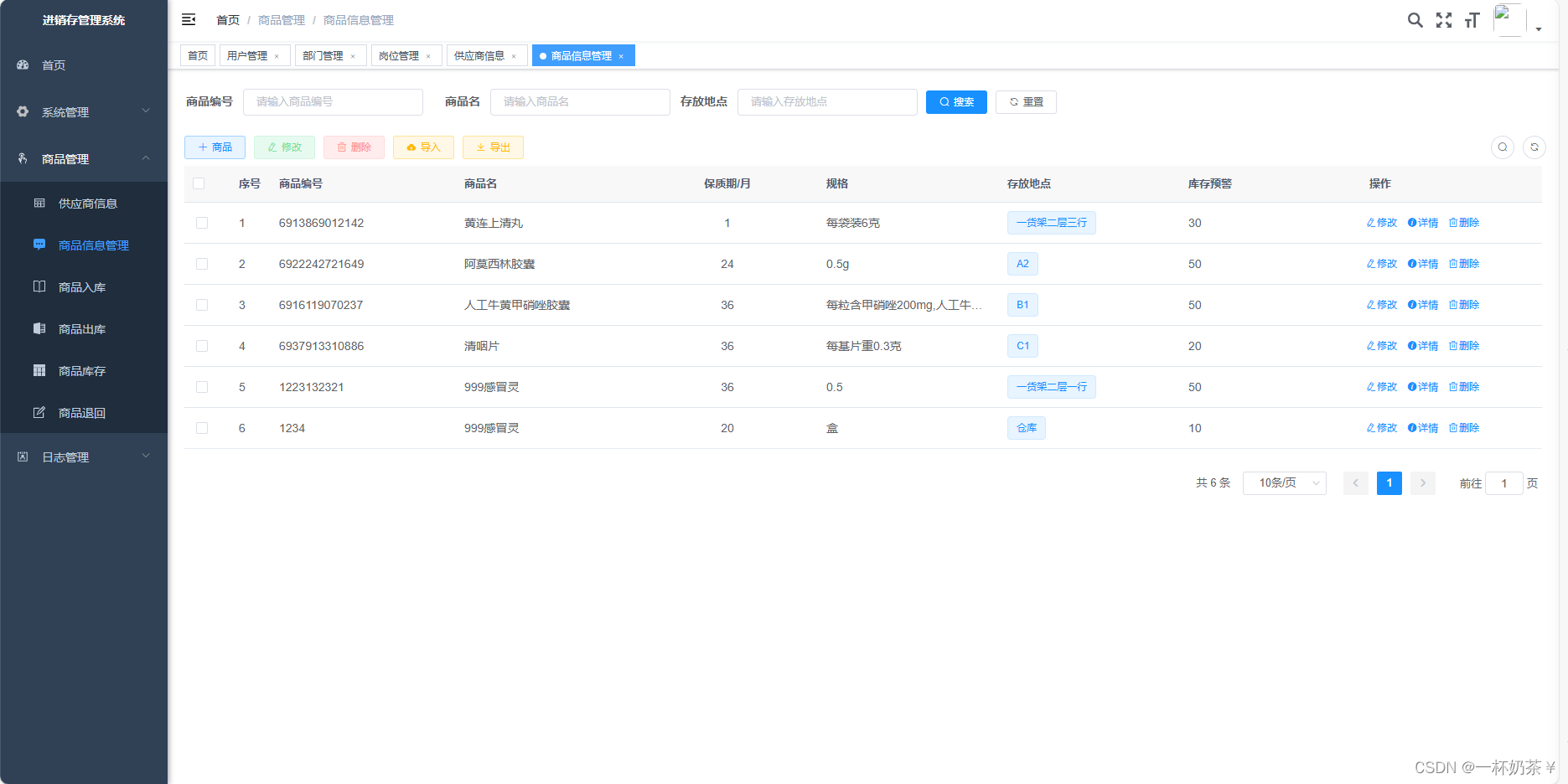Edit 黄连上清丸 via 修改 link
Image resolution: width=1568 pixels, height=784 pixels.
(1382, 223)
